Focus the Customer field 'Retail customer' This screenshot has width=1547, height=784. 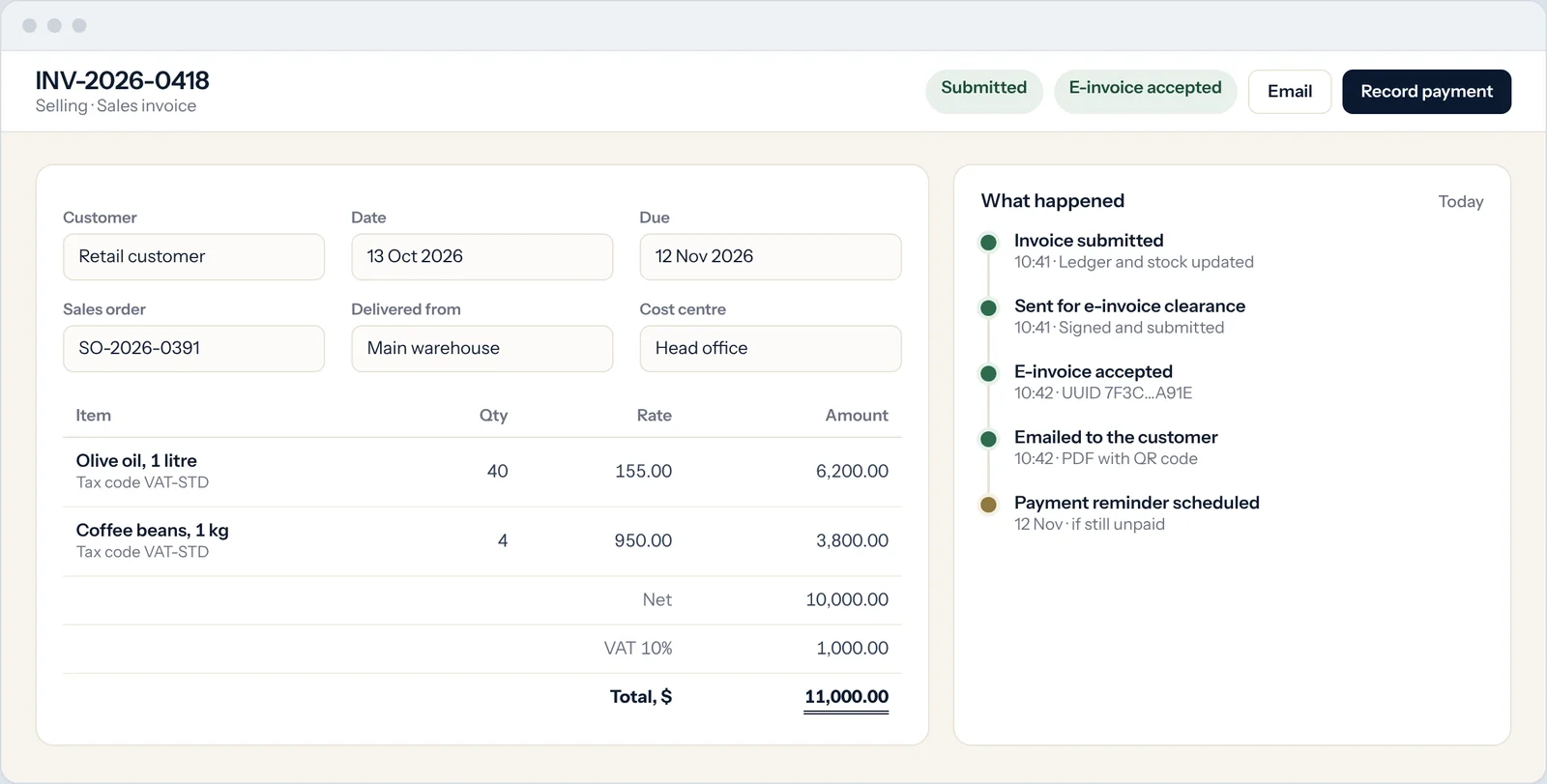pos(193,257)
